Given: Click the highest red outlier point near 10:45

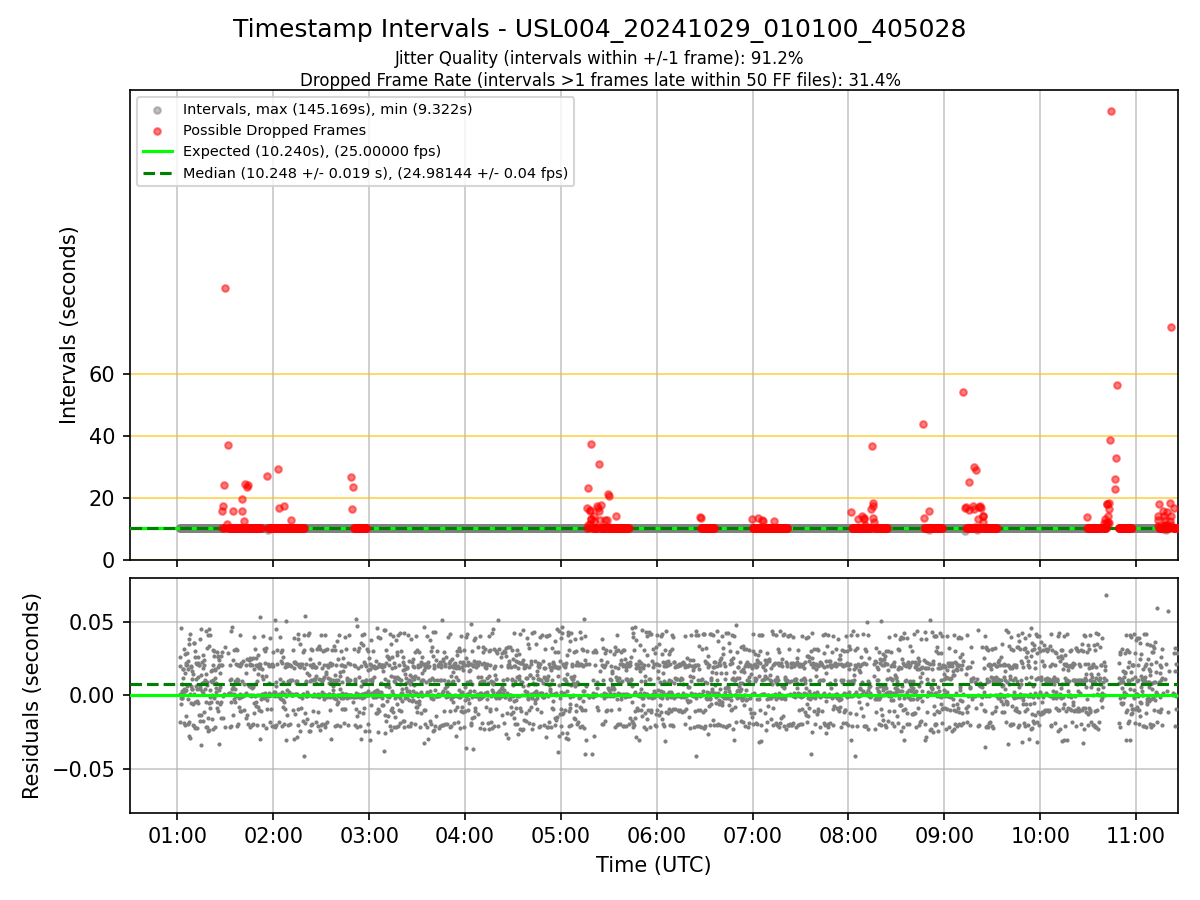Looking at the screenshot, I should 1111,111.
